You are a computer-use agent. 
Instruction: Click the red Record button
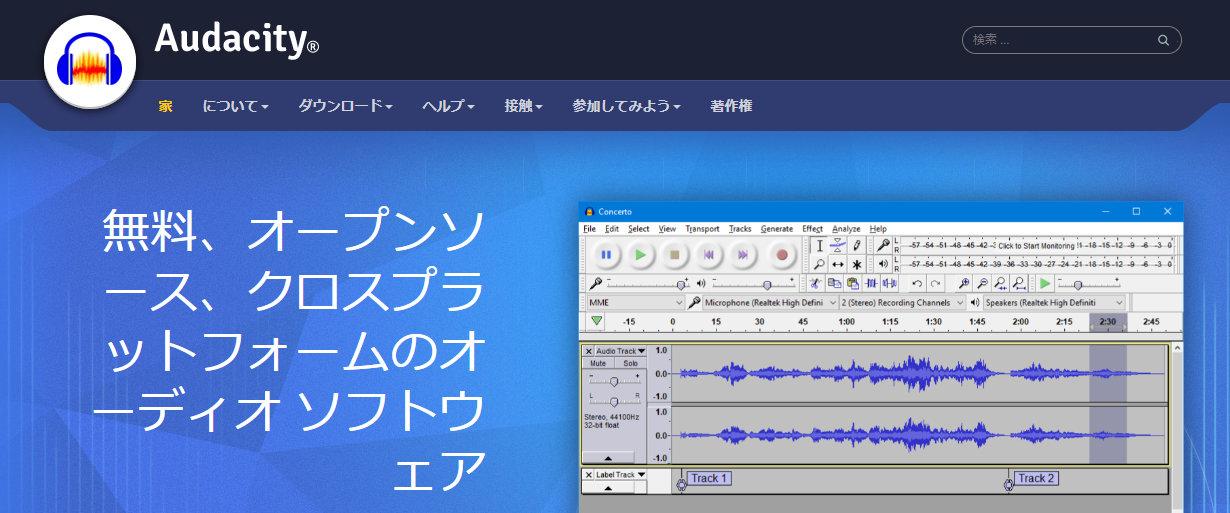click(782, 254)
